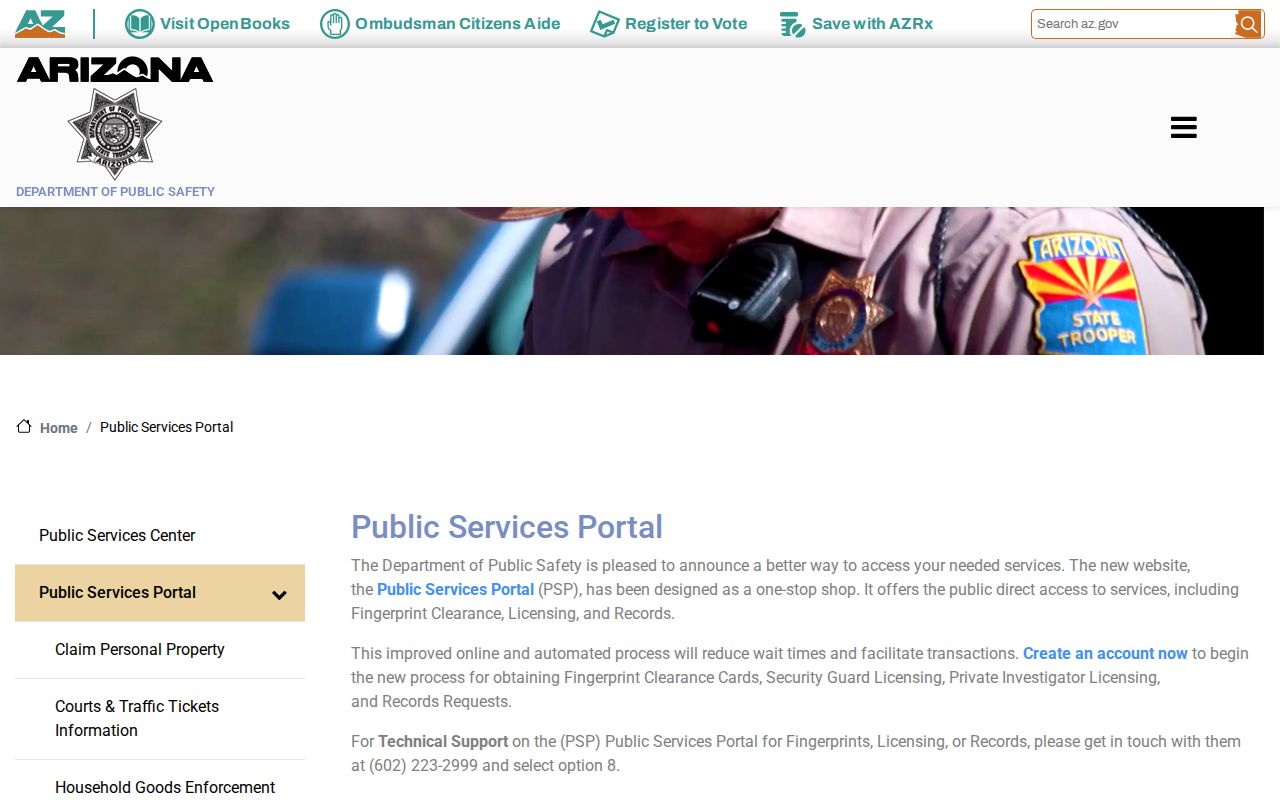The width and height of the screenshot is (1280, 800).
Task: Select Public Services Center sidebar item
Action: pos(160,536)
